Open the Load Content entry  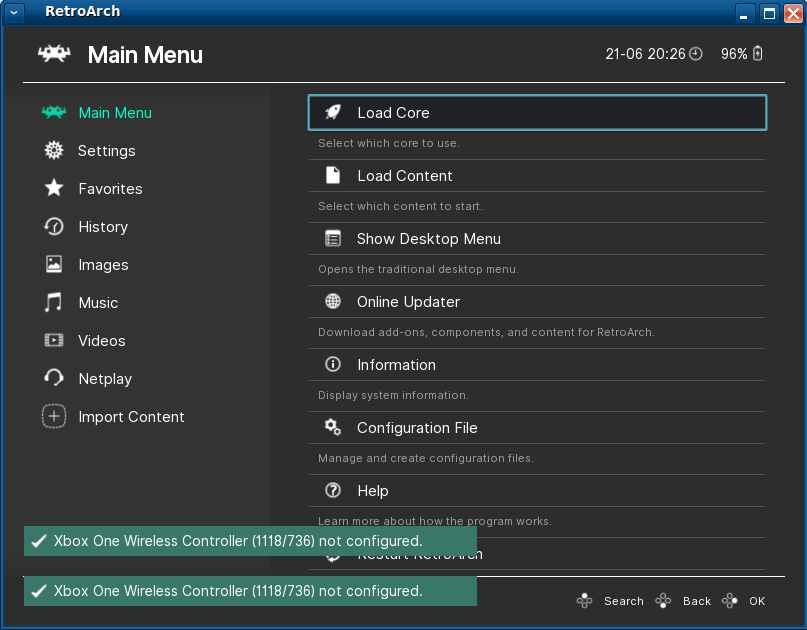tap(537, 176)
